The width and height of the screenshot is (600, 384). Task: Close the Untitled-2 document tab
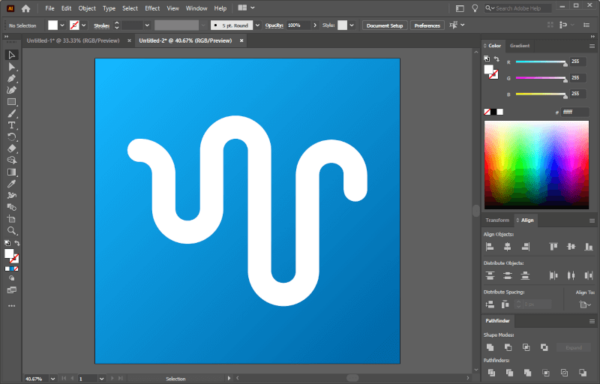click(x=241, y=41)
